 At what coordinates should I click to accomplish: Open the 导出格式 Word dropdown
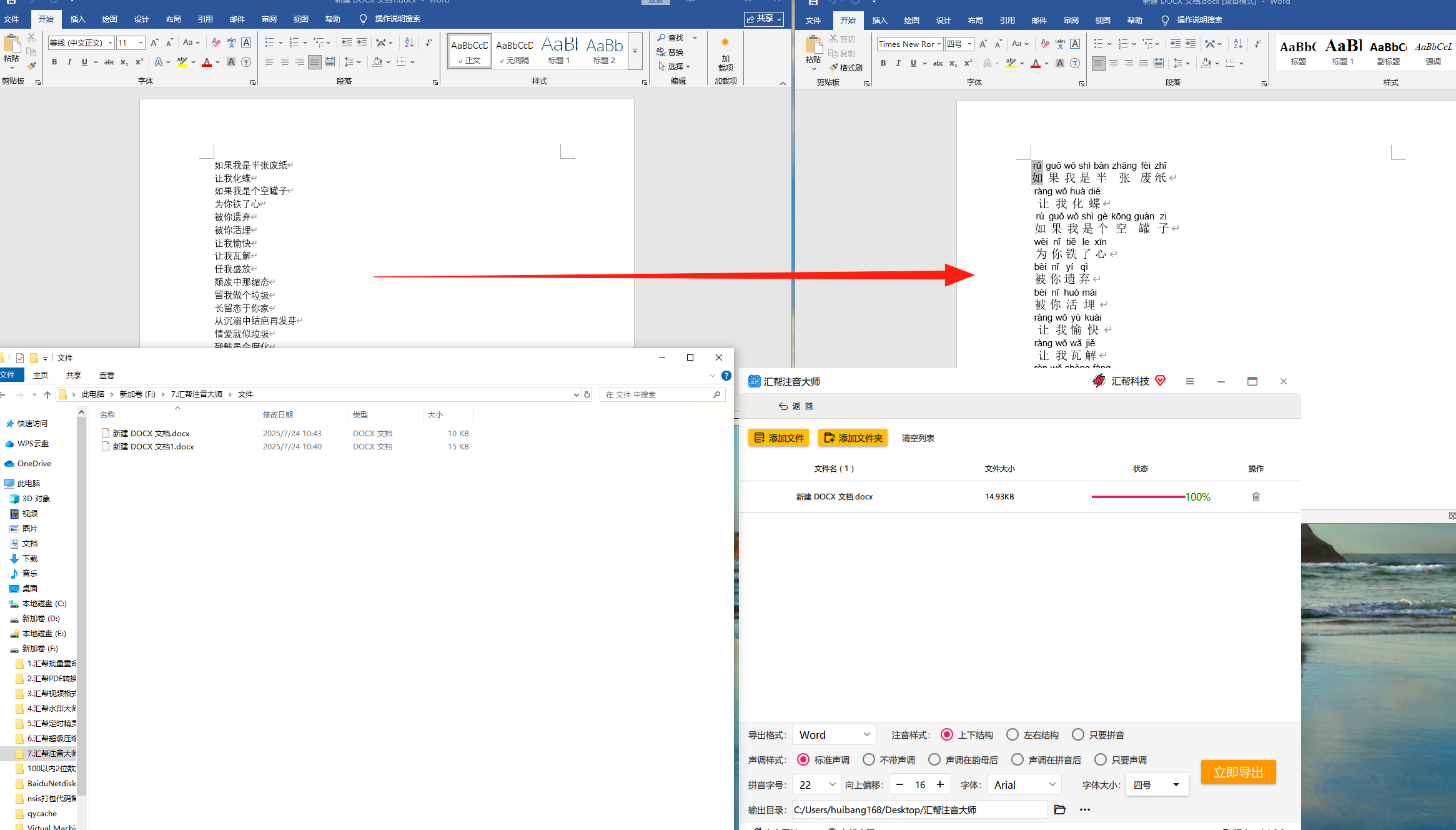point(834,735)
